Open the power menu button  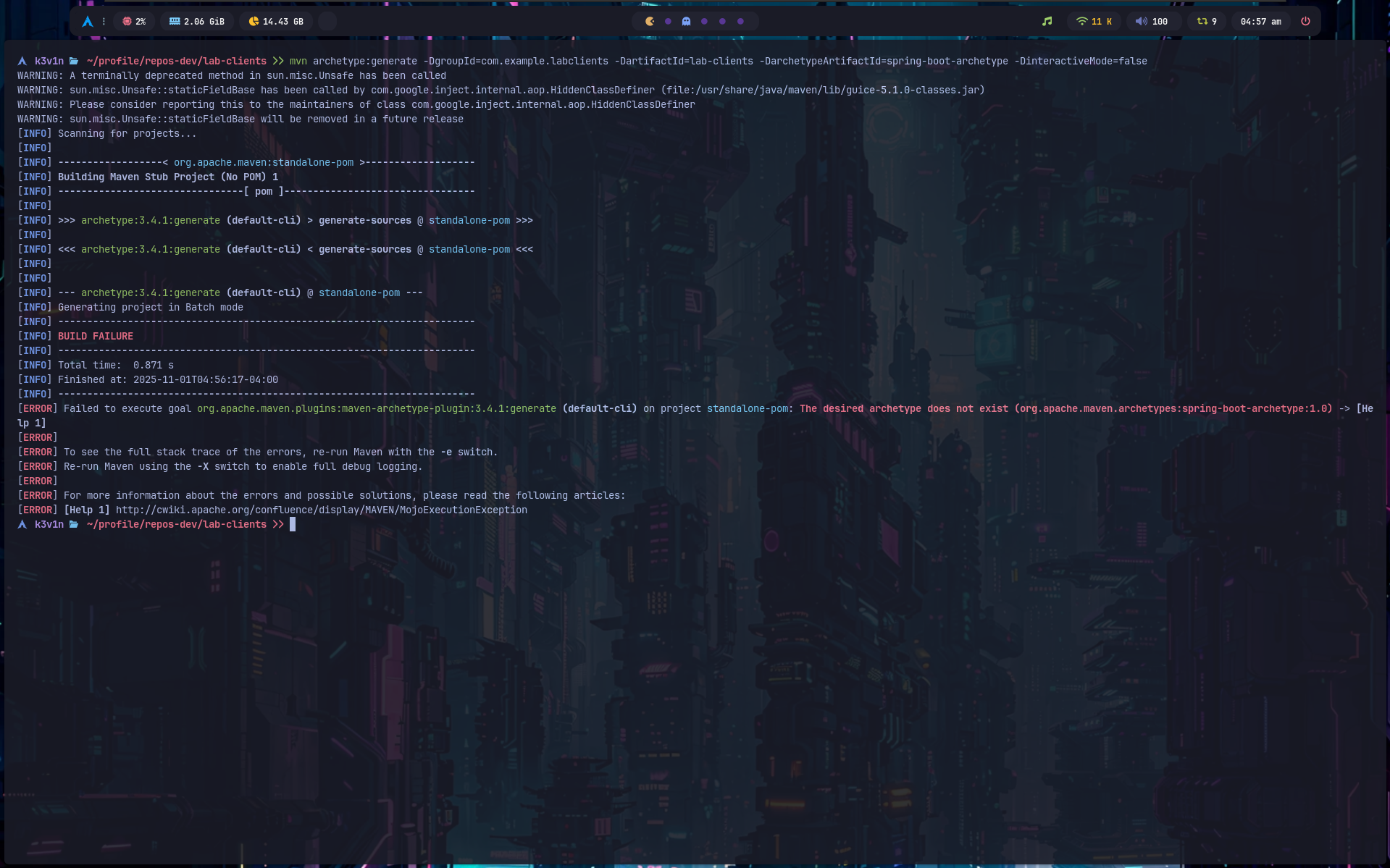(x=1305, y=22)
